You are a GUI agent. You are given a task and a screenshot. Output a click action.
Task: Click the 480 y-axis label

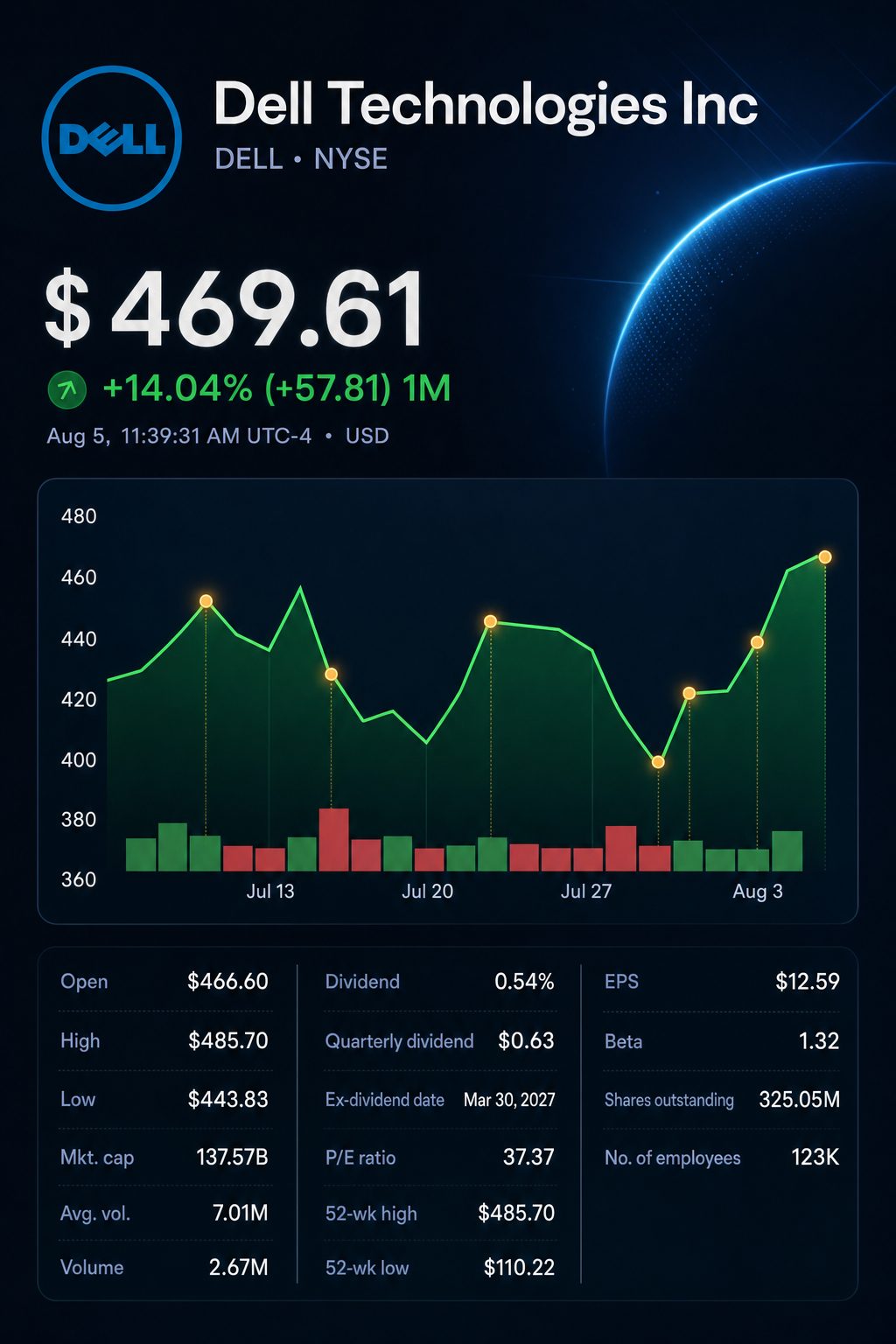coord(79,516)
